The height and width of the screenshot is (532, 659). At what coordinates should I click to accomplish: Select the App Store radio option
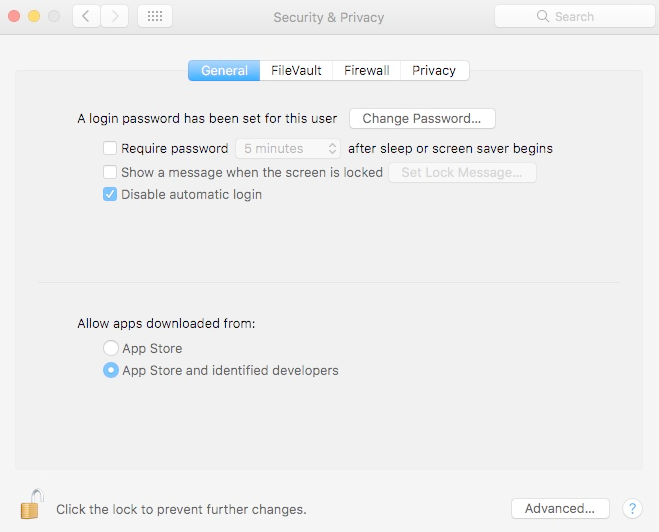coord(111,348)
